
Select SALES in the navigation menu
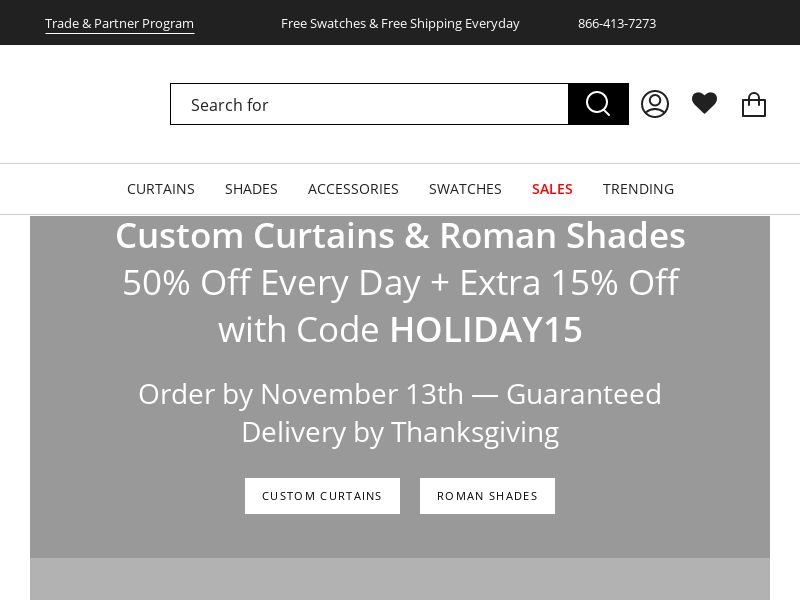[552, 188]
